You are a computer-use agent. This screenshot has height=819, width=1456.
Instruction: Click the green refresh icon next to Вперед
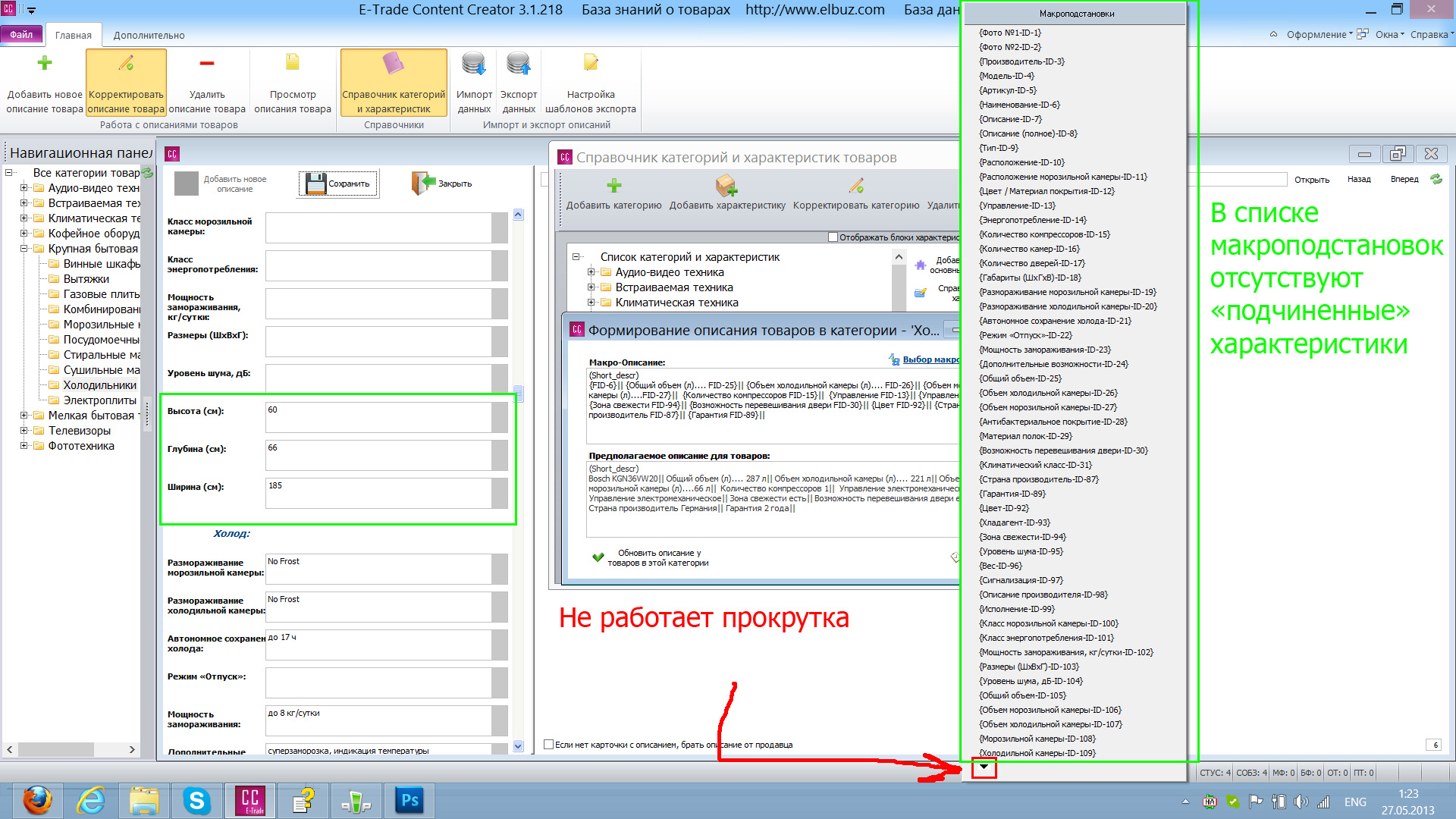[1436, 179]
